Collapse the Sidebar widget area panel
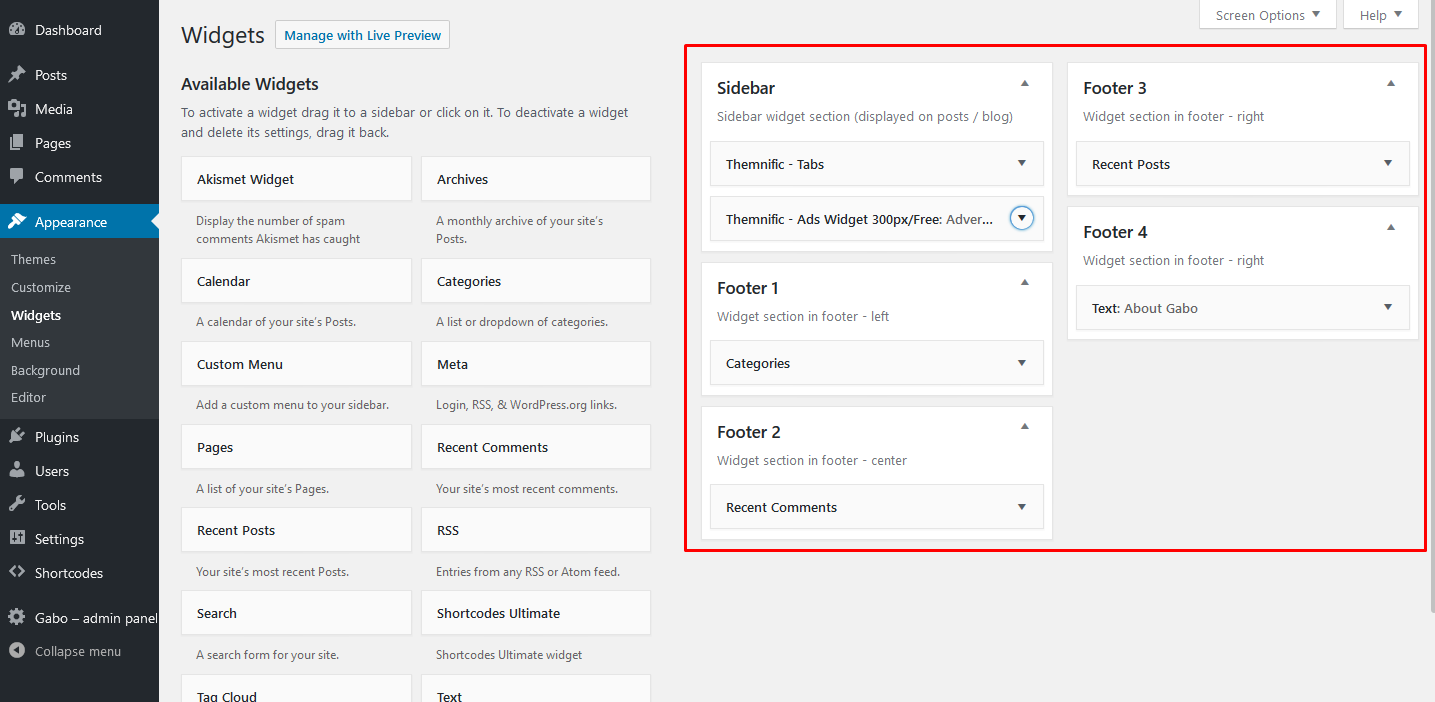Screen dimensions: 1435x702 [1024, 84]
